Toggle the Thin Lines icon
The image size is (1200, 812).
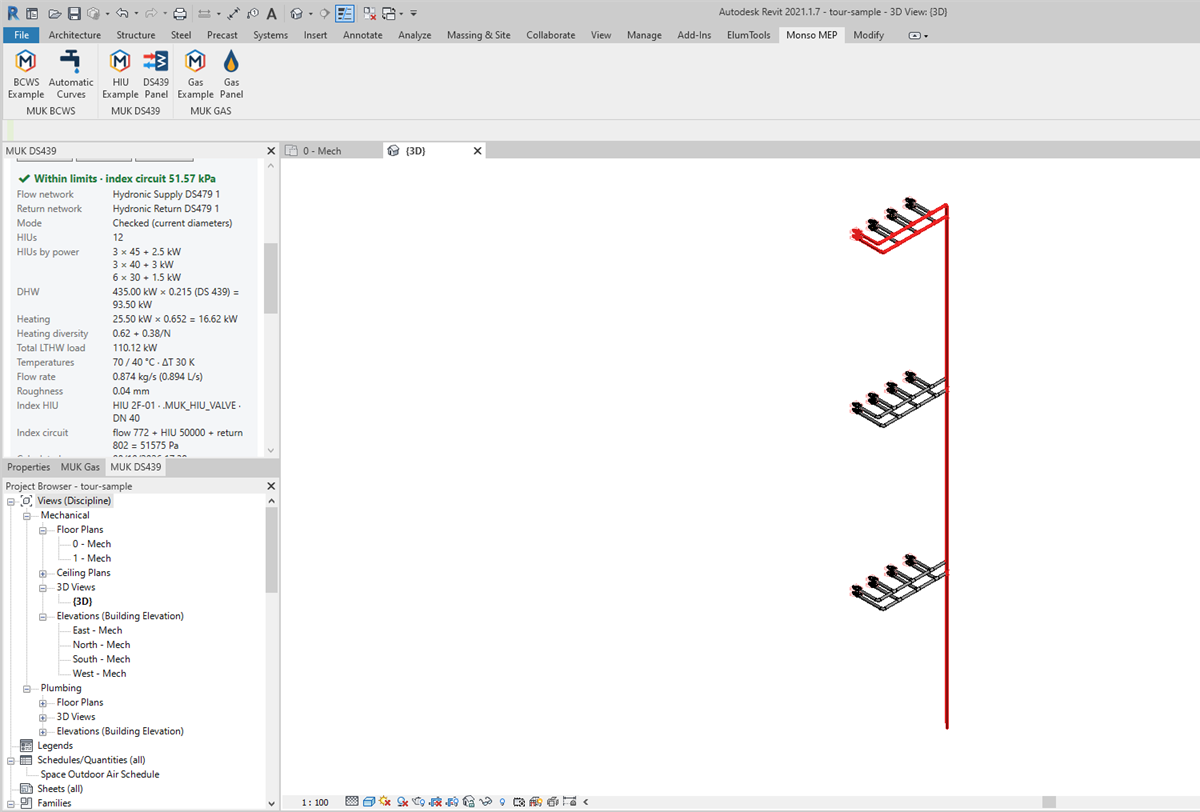point(344,14)
